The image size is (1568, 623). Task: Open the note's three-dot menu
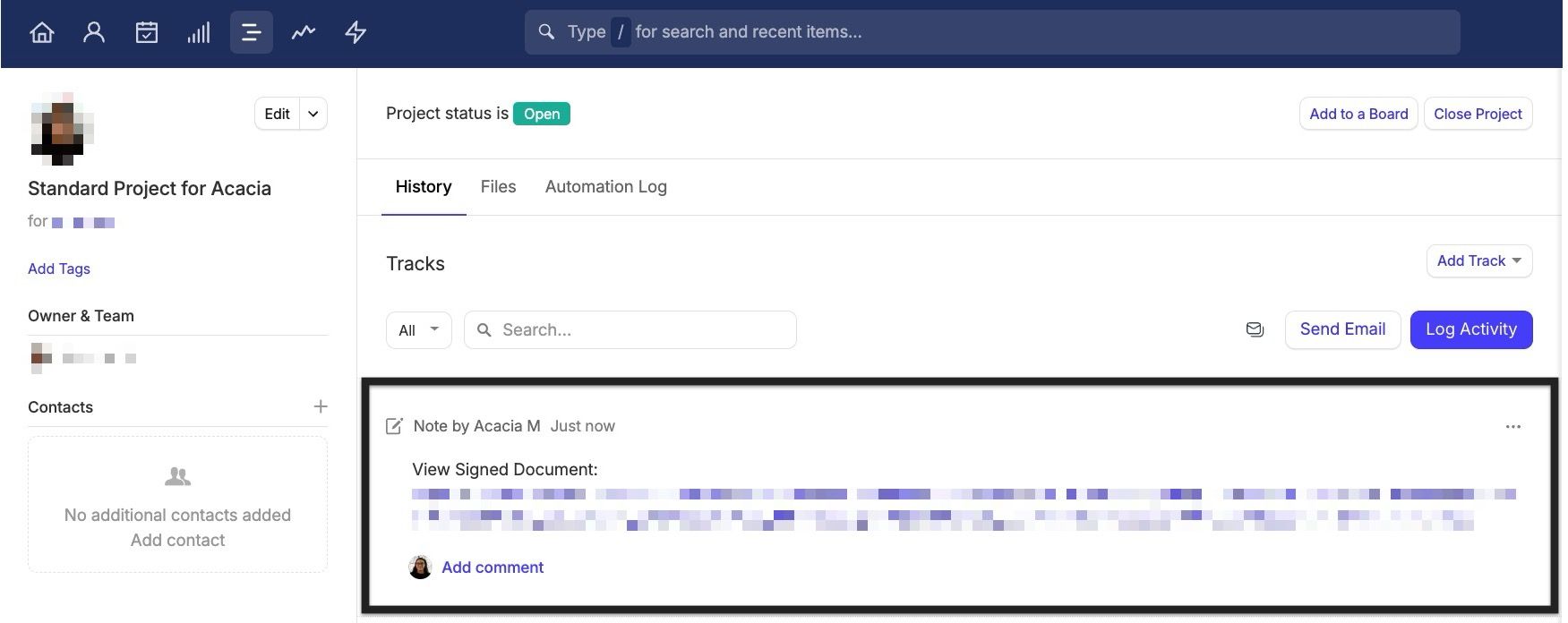1513,426
